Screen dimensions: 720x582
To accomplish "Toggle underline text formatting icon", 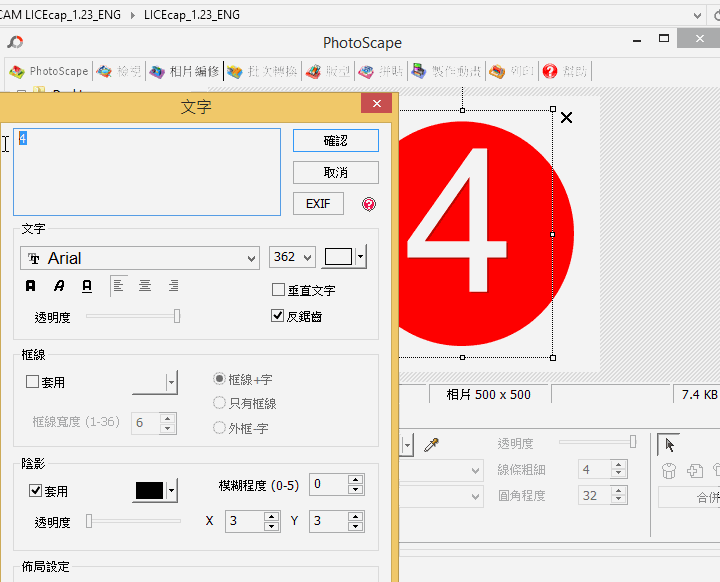I will (x=87, y=286).
